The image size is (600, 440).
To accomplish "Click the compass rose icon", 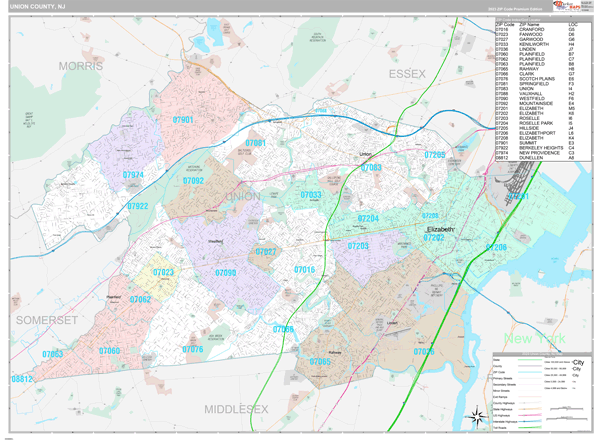I will point(475,419).
